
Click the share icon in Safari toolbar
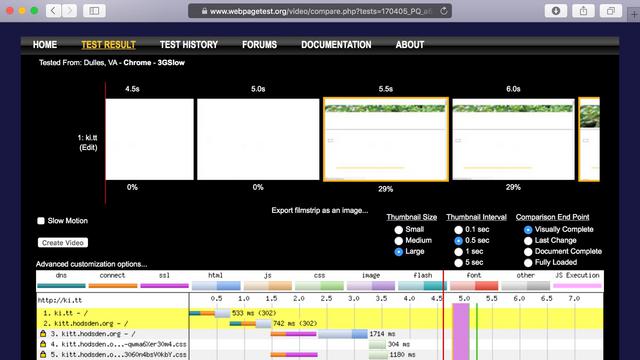583,11
